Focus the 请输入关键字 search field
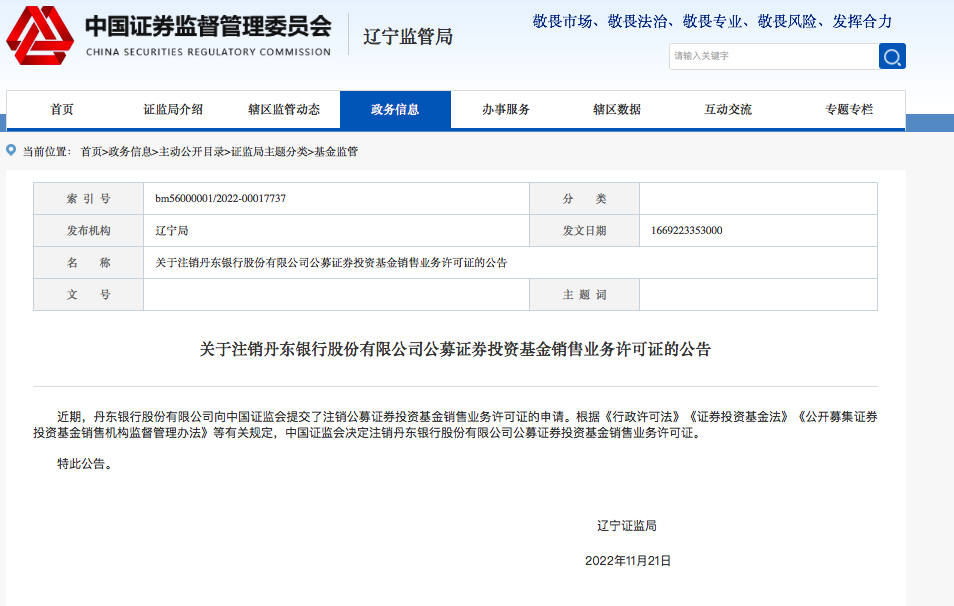 774,57
